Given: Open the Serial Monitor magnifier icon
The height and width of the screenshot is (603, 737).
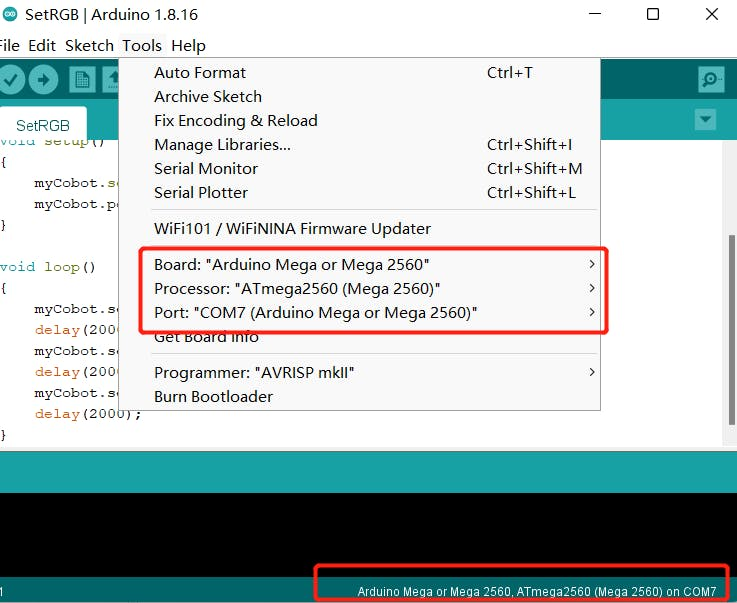Looking at the screenshot, I should coord(711,79).
